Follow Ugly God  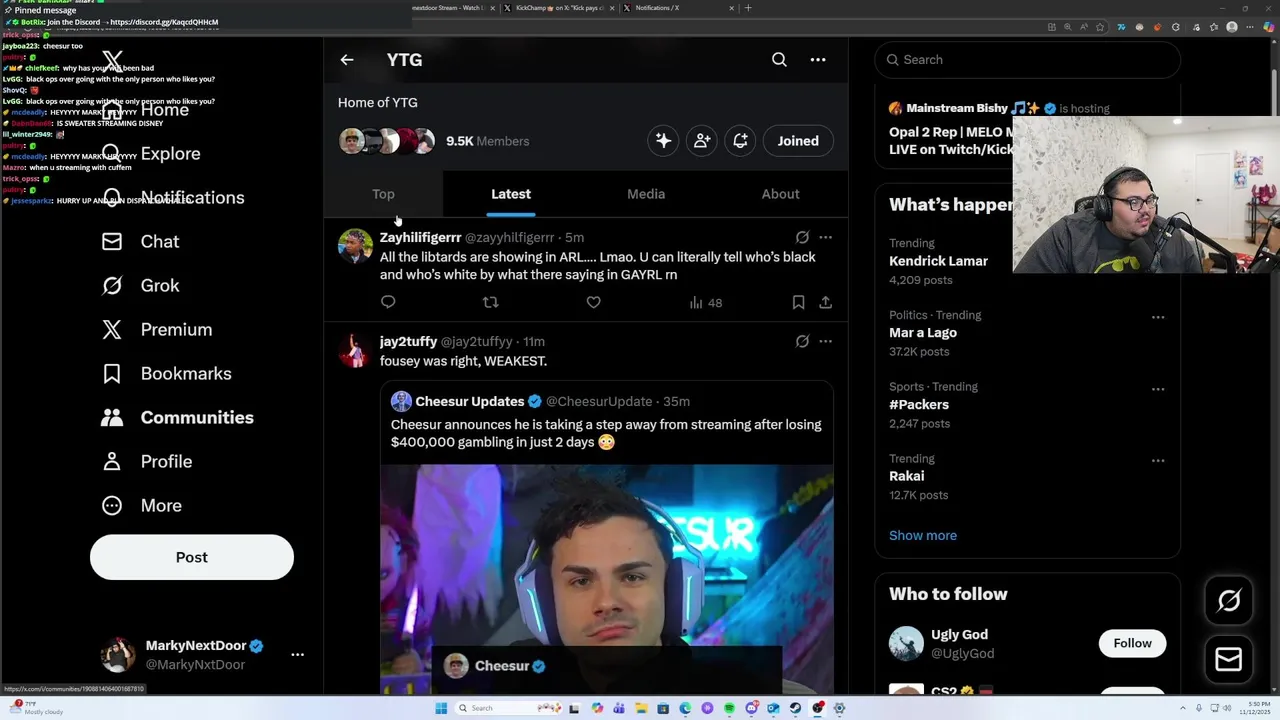click(1132, 643)
